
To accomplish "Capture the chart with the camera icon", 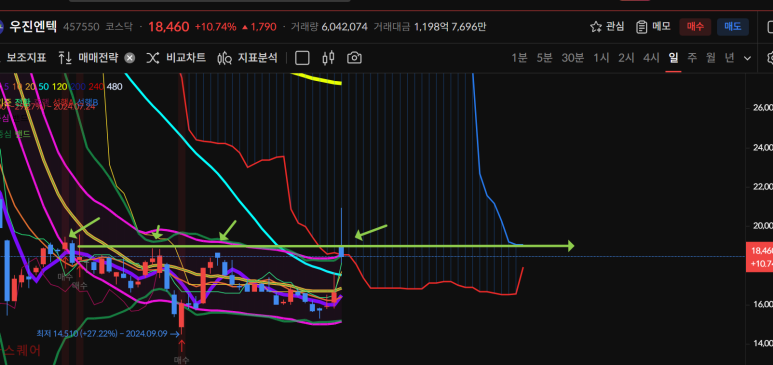I will [x=354, y=58].
